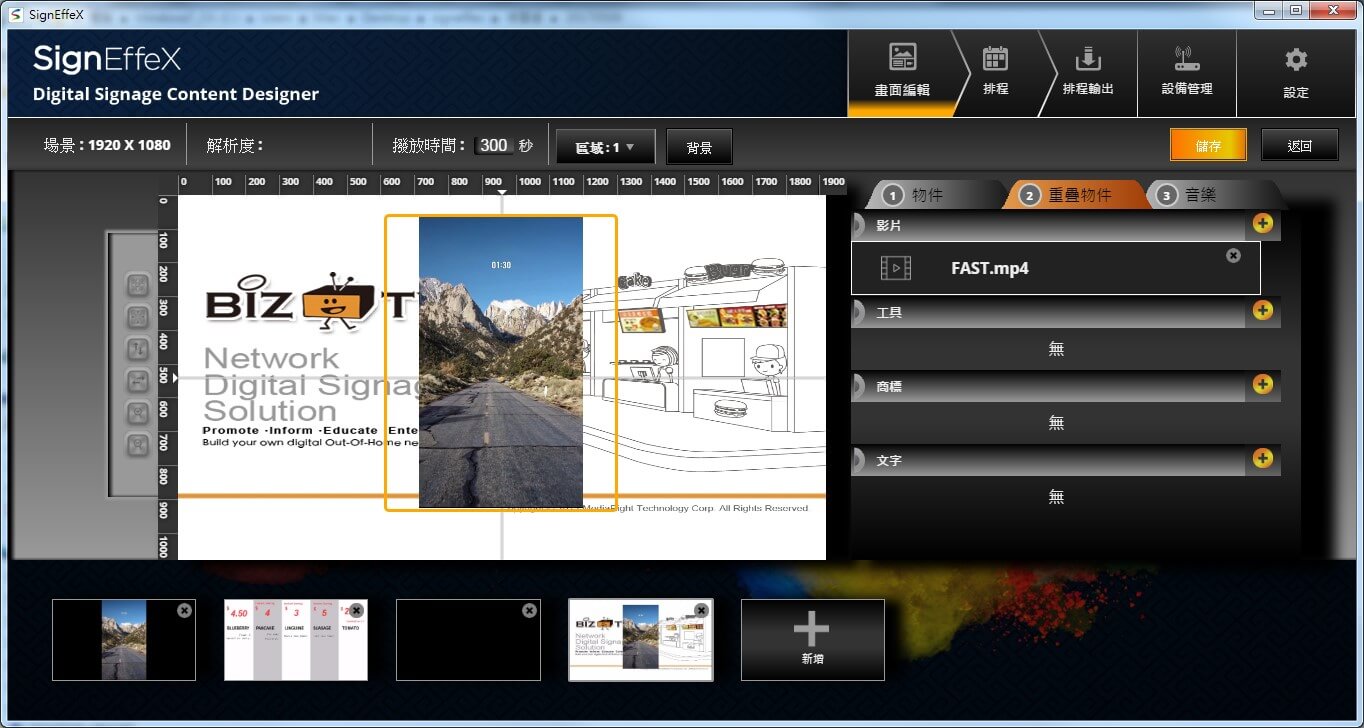The height and width of the screenshot is (728, 1364).
Task: Select the menu price list scene thumbnail
Action: 295,640
